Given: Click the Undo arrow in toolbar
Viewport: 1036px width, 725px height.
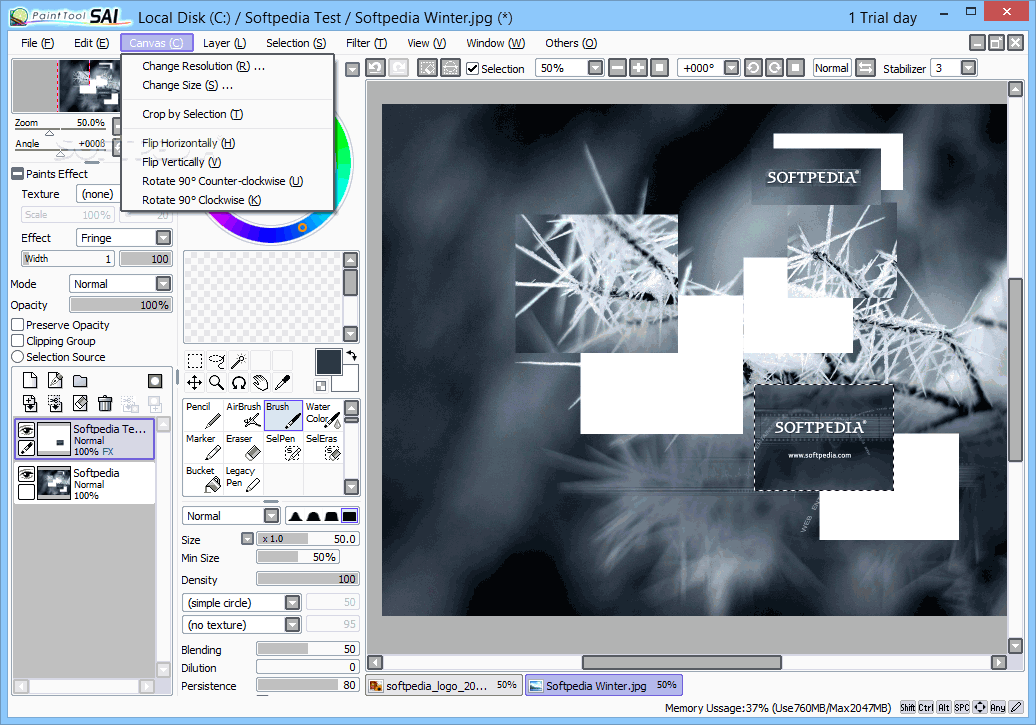Looking at the screenshot, I should coord(375,67).
